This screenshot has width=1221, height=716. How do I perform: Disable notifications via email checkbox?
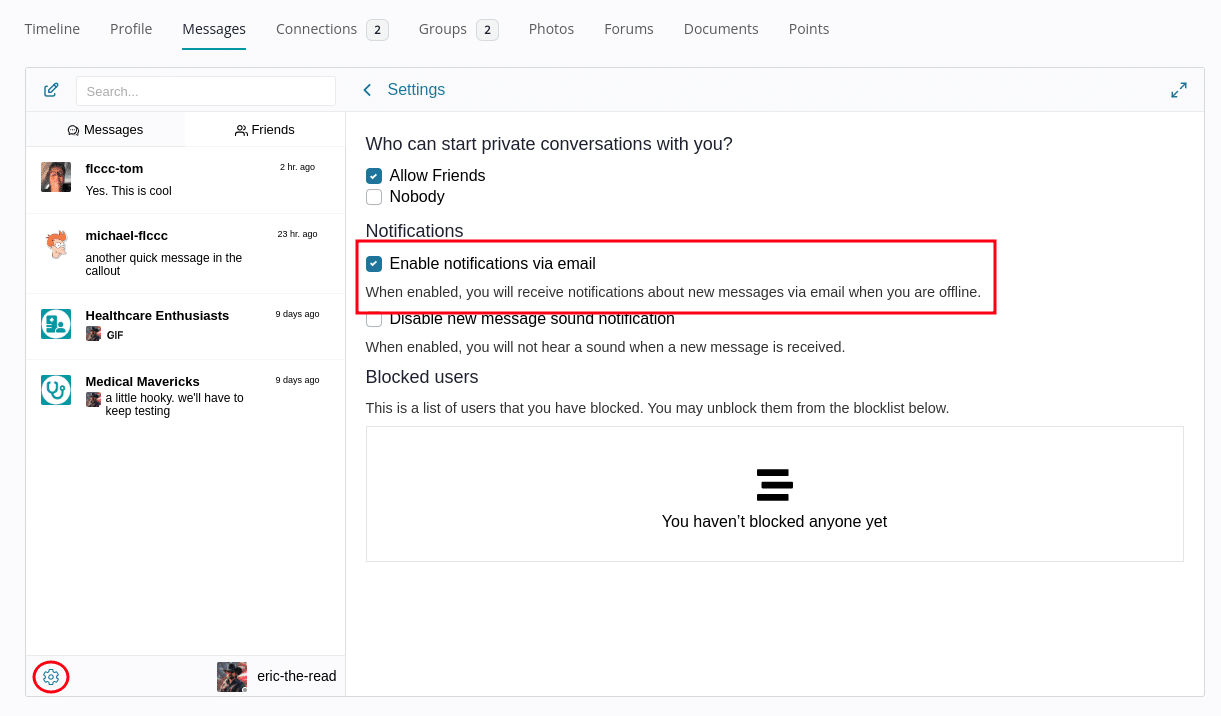(x=373, y=263)
